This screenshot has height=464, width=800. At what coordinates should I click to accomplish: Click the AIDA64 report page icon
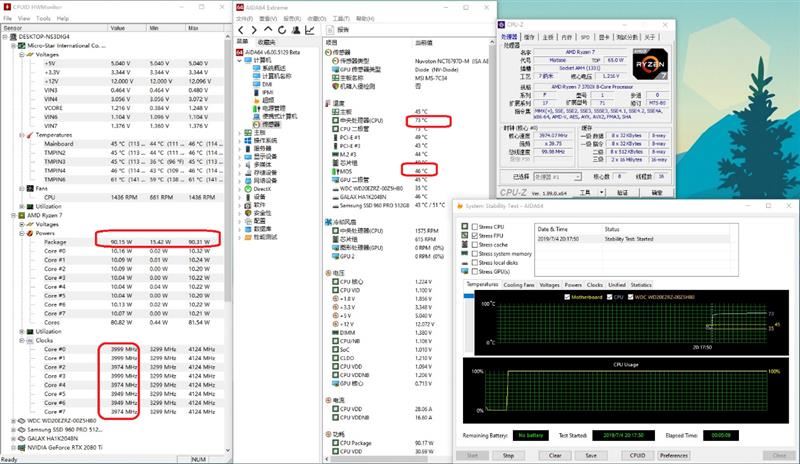point(331,30)
